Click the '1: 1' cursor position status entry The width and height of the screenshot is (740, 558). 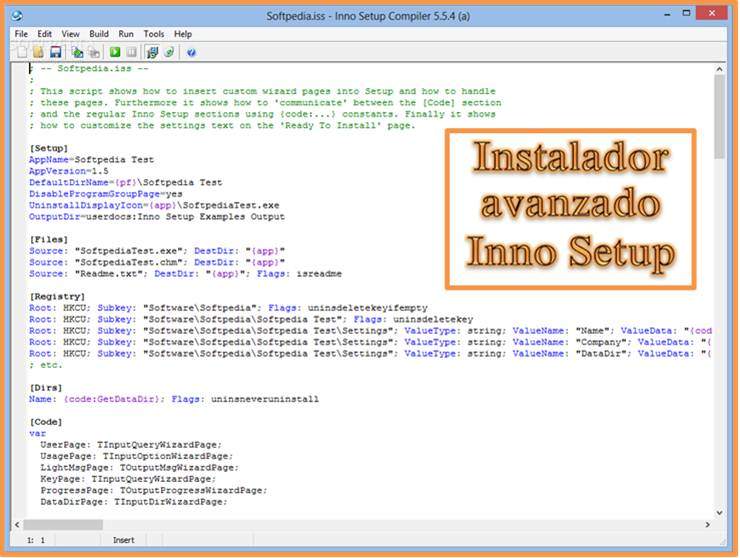coord(36,540)
